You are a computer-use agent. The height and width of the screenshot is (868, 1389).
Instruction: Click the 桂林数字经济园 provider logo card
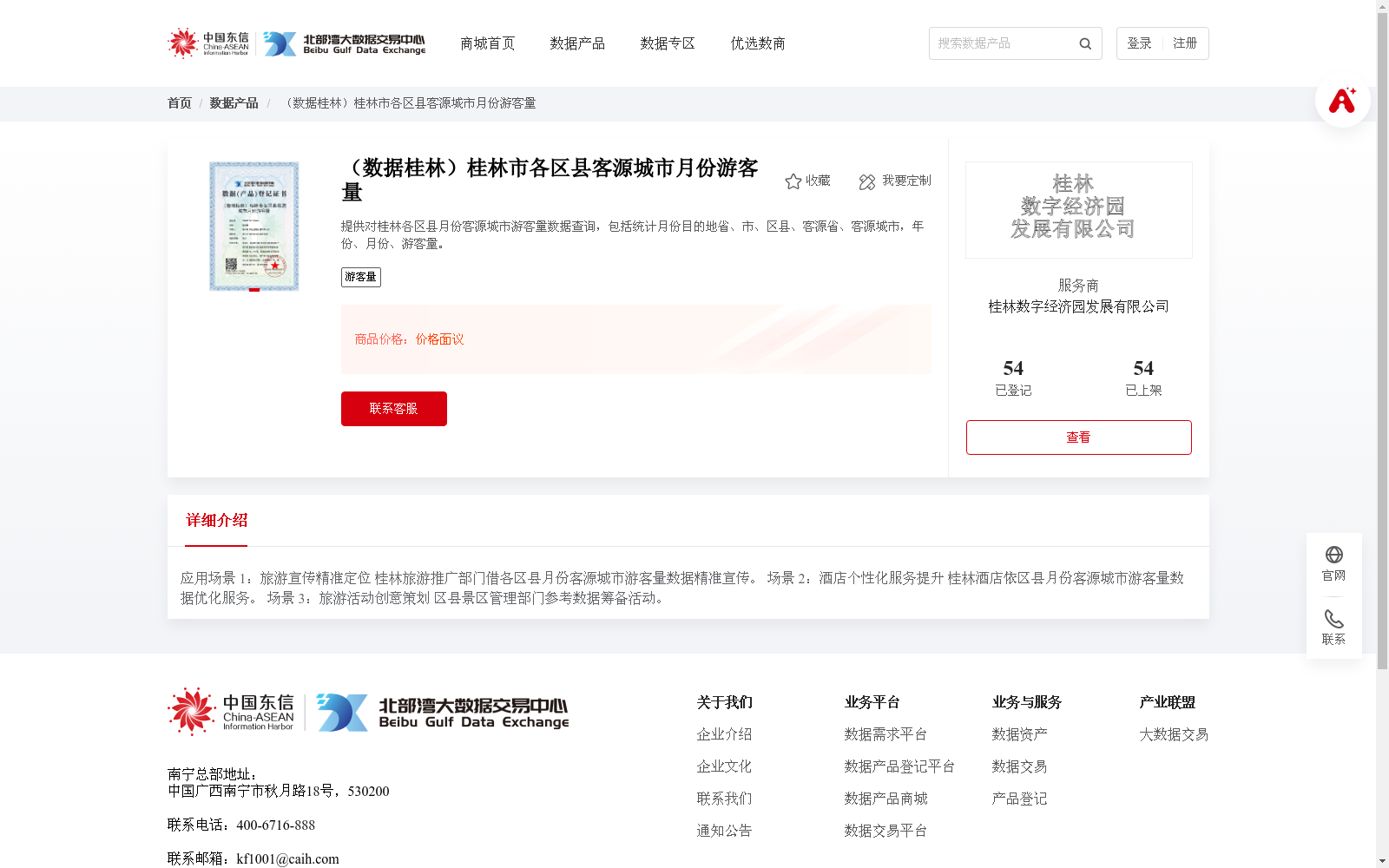pyautogui.click(x=1079, y=210)
